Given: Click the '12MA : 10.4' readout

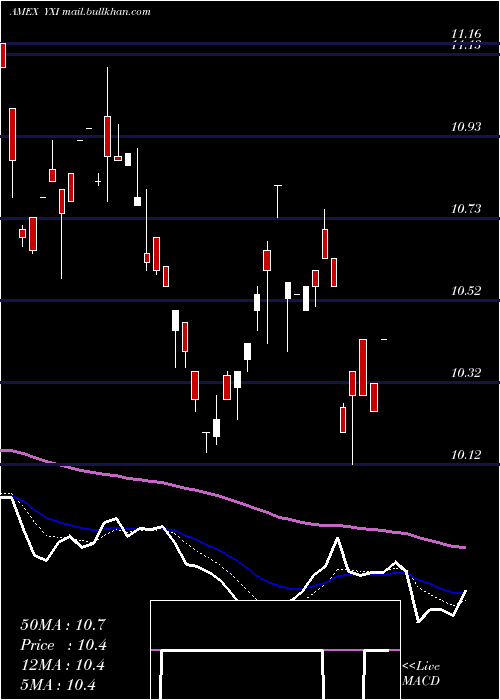Looking at the screenshot, I should tap(62, 665).
